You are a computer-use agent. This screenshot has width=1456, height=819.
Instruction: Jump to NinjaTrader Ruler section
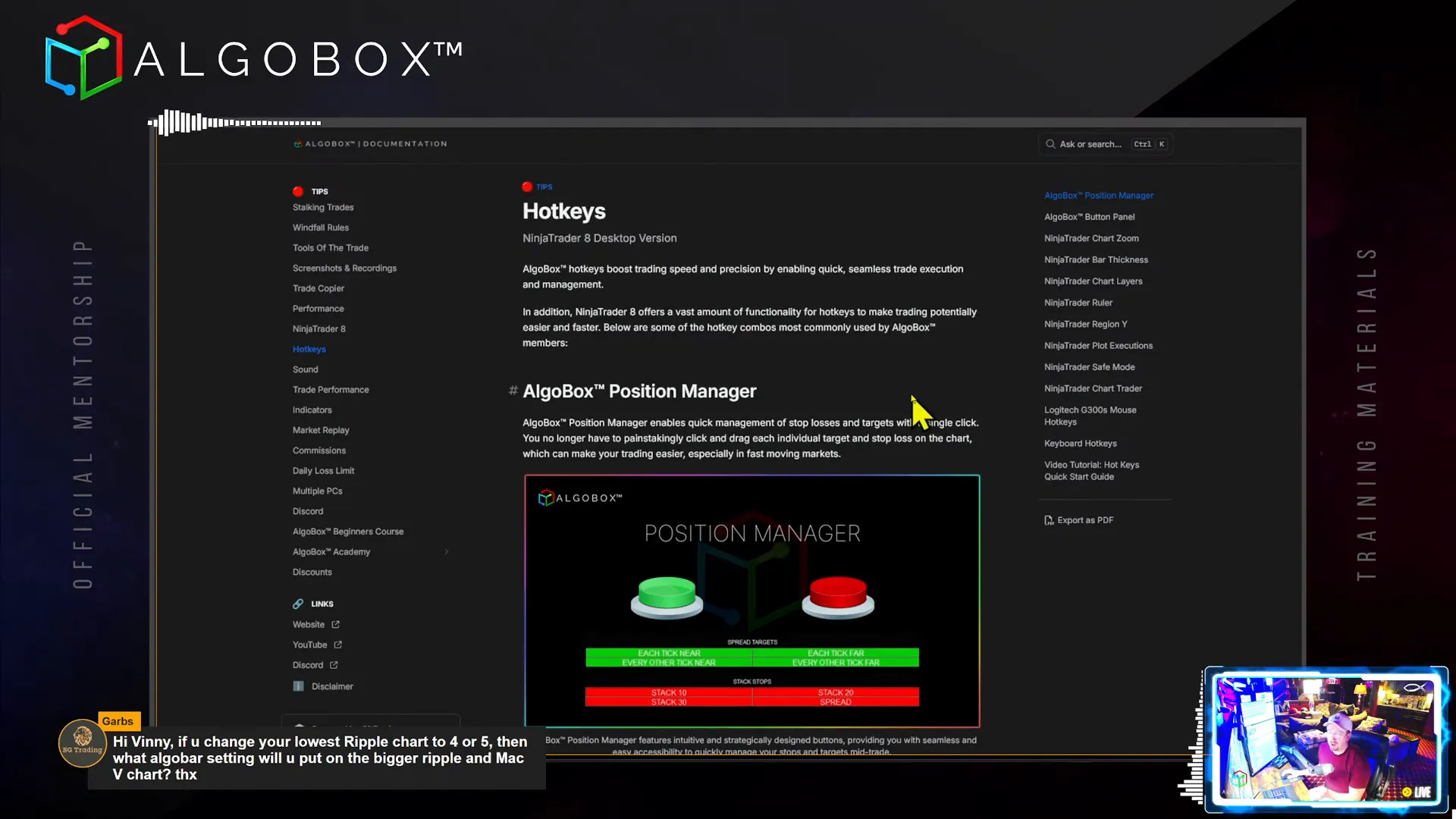pyautogui.click(x=1078, y=303)
